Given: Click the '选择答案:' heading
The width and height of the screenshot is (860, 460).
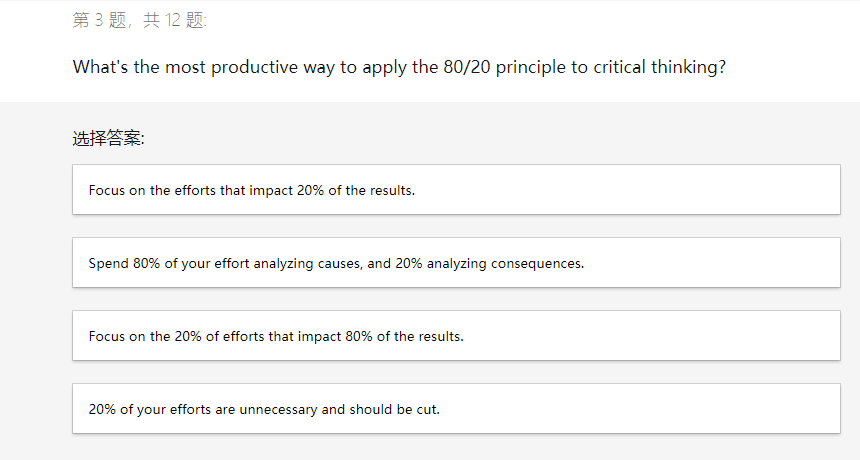Looking at the screenshot, I should point(108,139).
